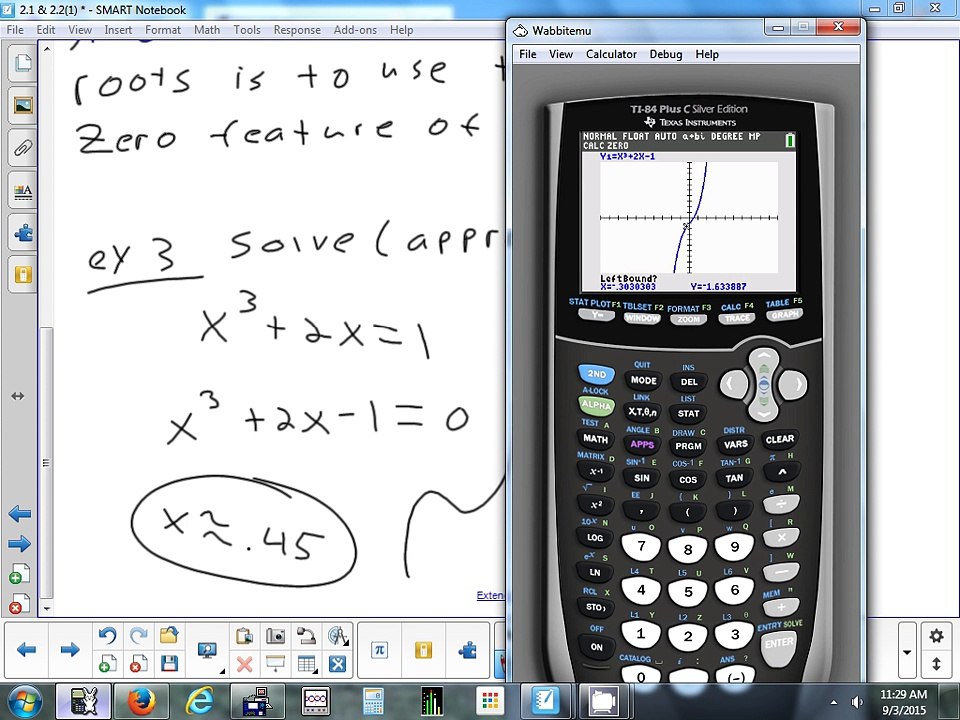Click the Open File folder icon

pos(169,636)
